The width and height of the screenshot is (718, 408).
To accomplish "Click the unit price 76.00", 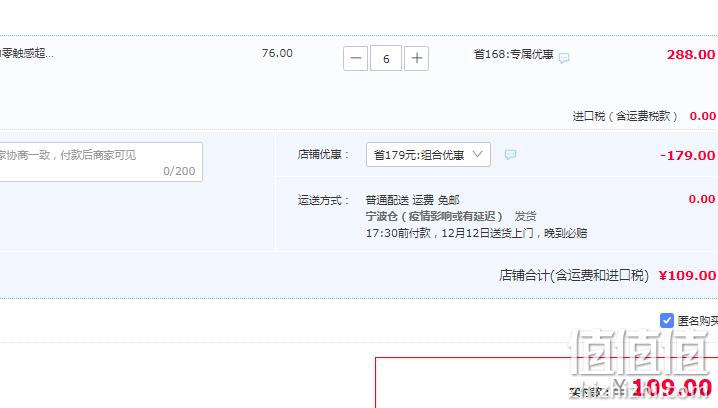I will coord(277,53).
